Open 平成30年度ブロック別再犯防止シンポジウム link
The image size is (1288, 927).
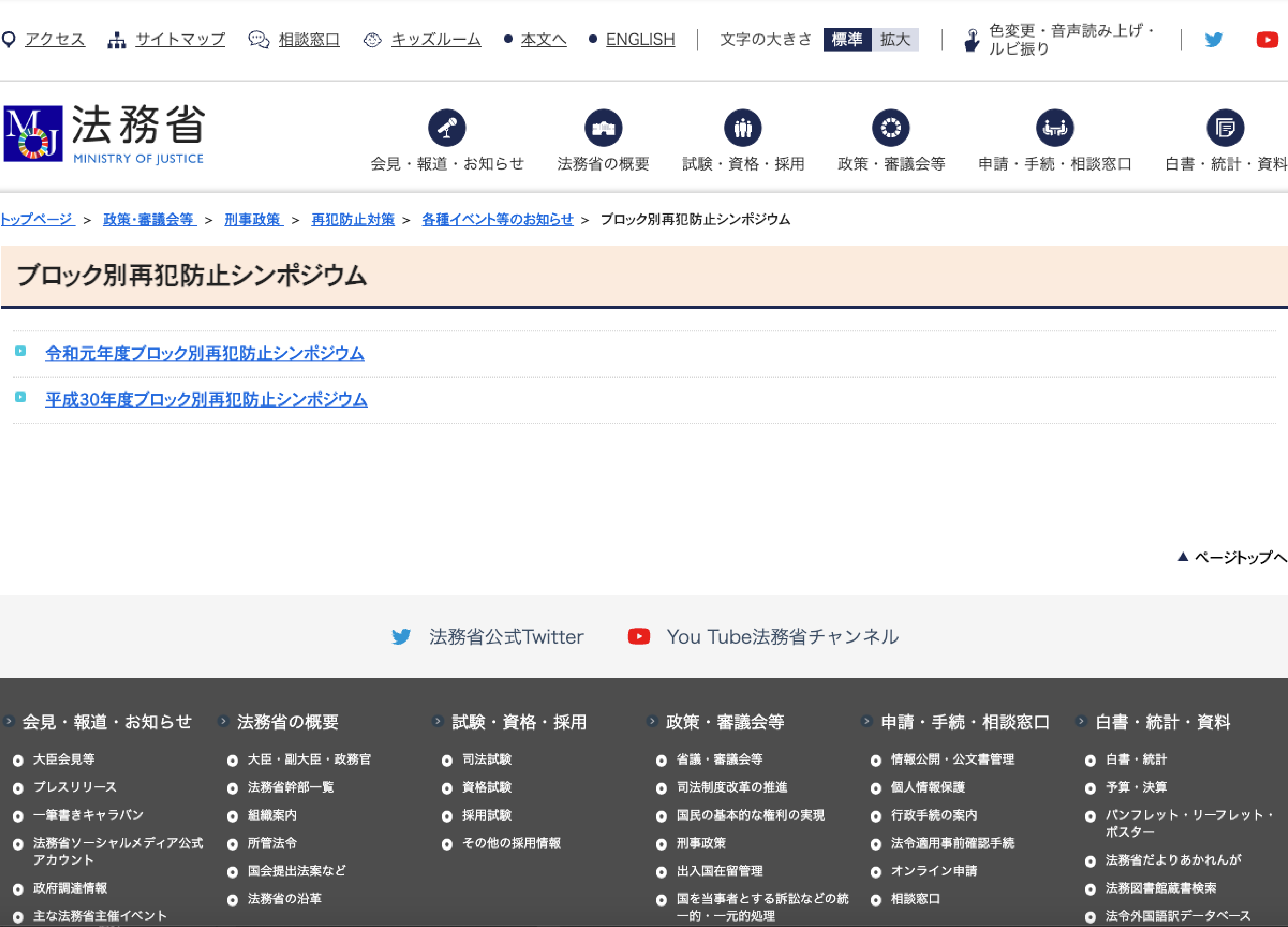coord(206,399)
